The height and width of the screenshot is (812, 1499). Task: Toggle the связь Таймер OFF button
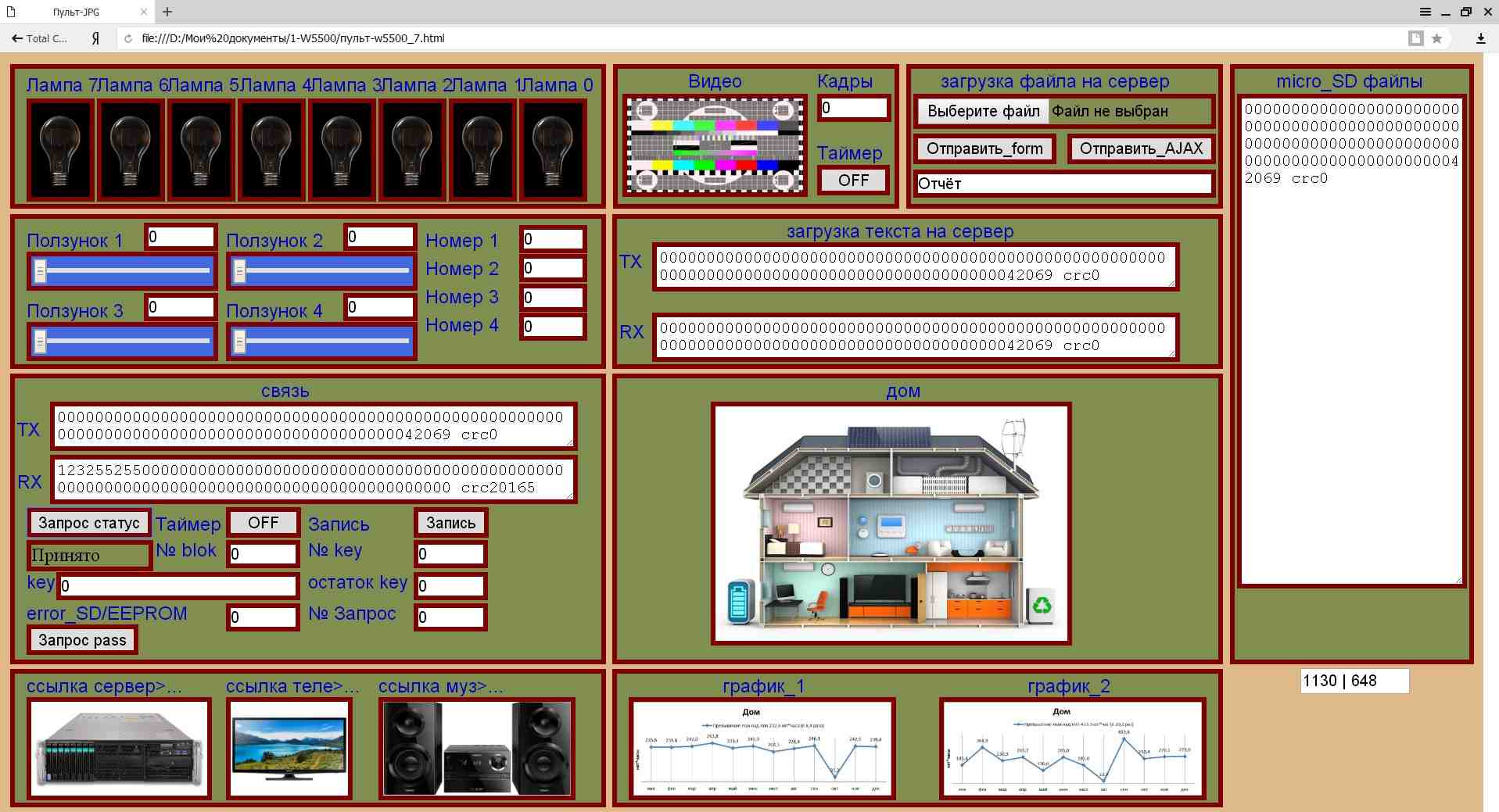(263, 523)
